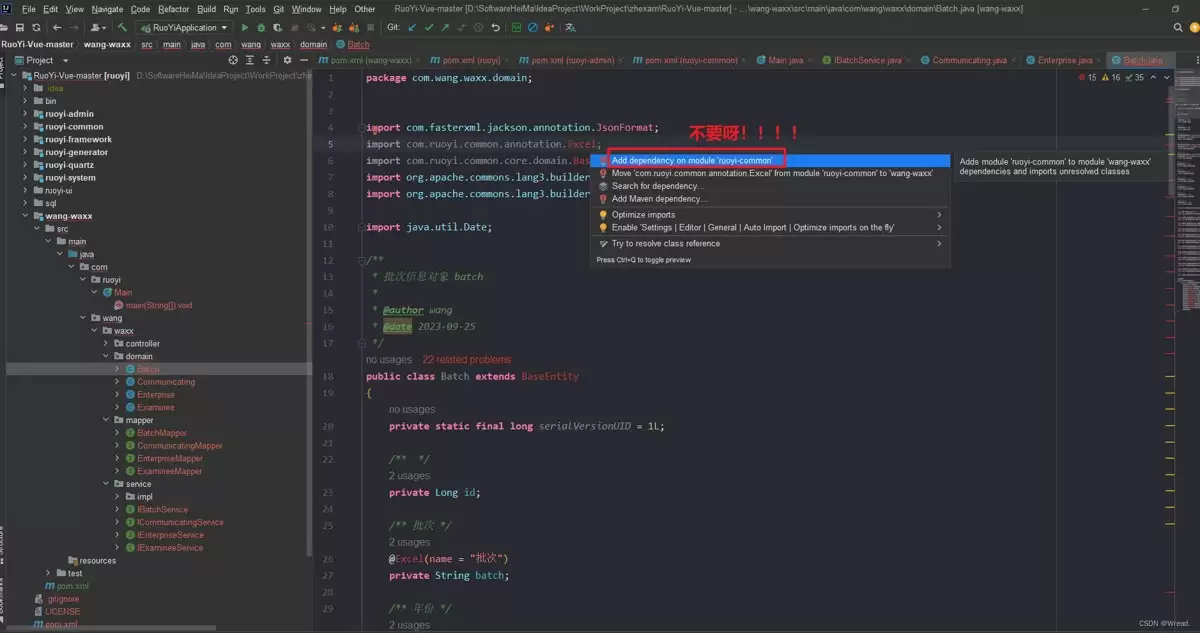Open the Git menu
Image resolution: width=1200 pixels, height=633 pixels.
(x=278, y=9)
